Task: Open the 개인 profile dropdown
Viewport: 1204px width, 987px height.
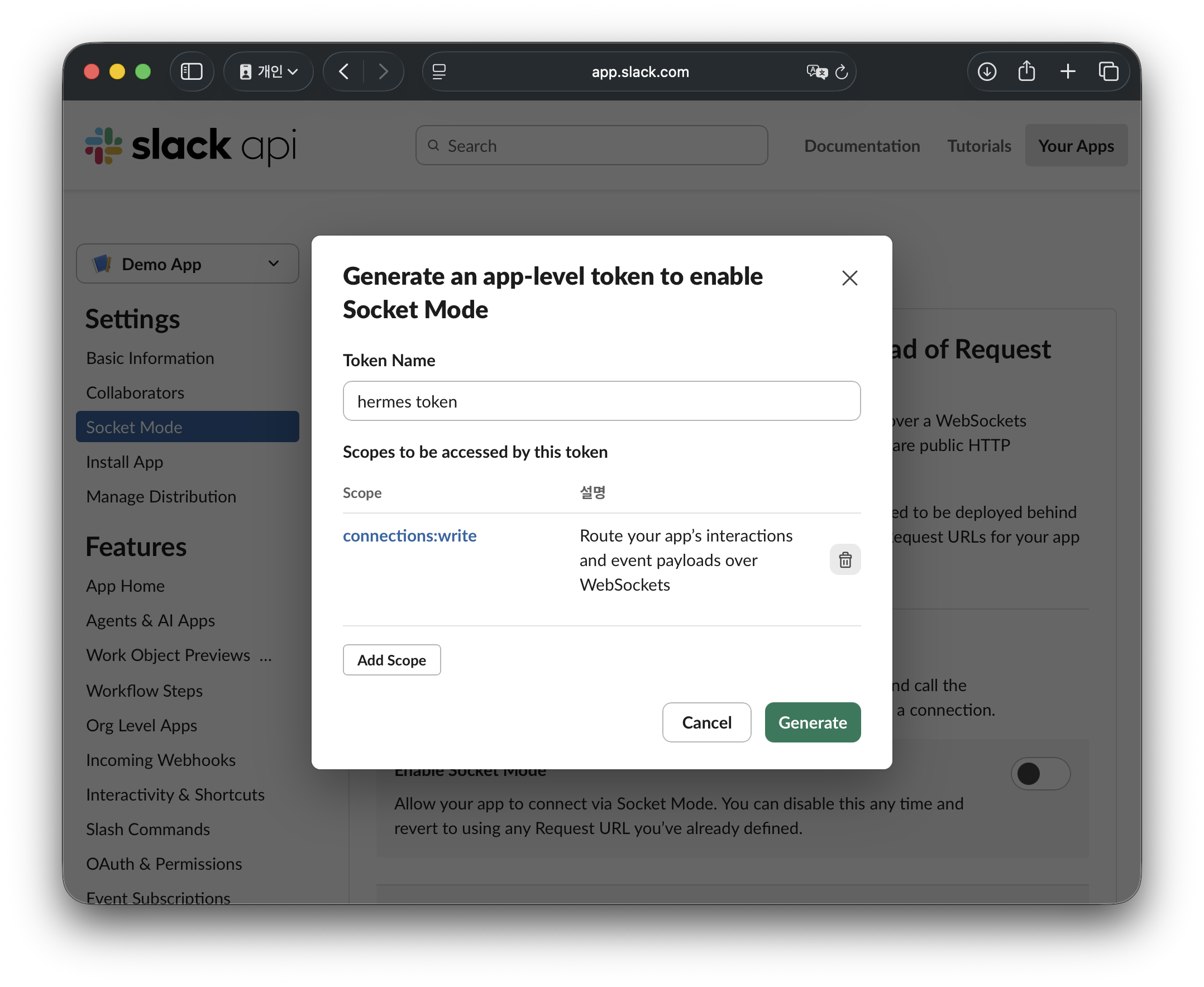Action: (x=269, y=71)
